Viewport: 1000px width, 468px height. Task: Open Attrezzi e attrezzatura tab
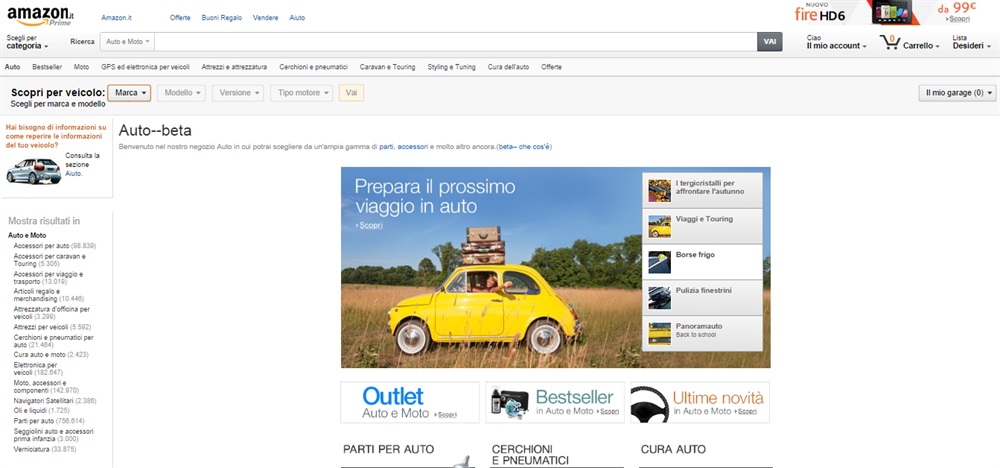[x=234, y=67]
